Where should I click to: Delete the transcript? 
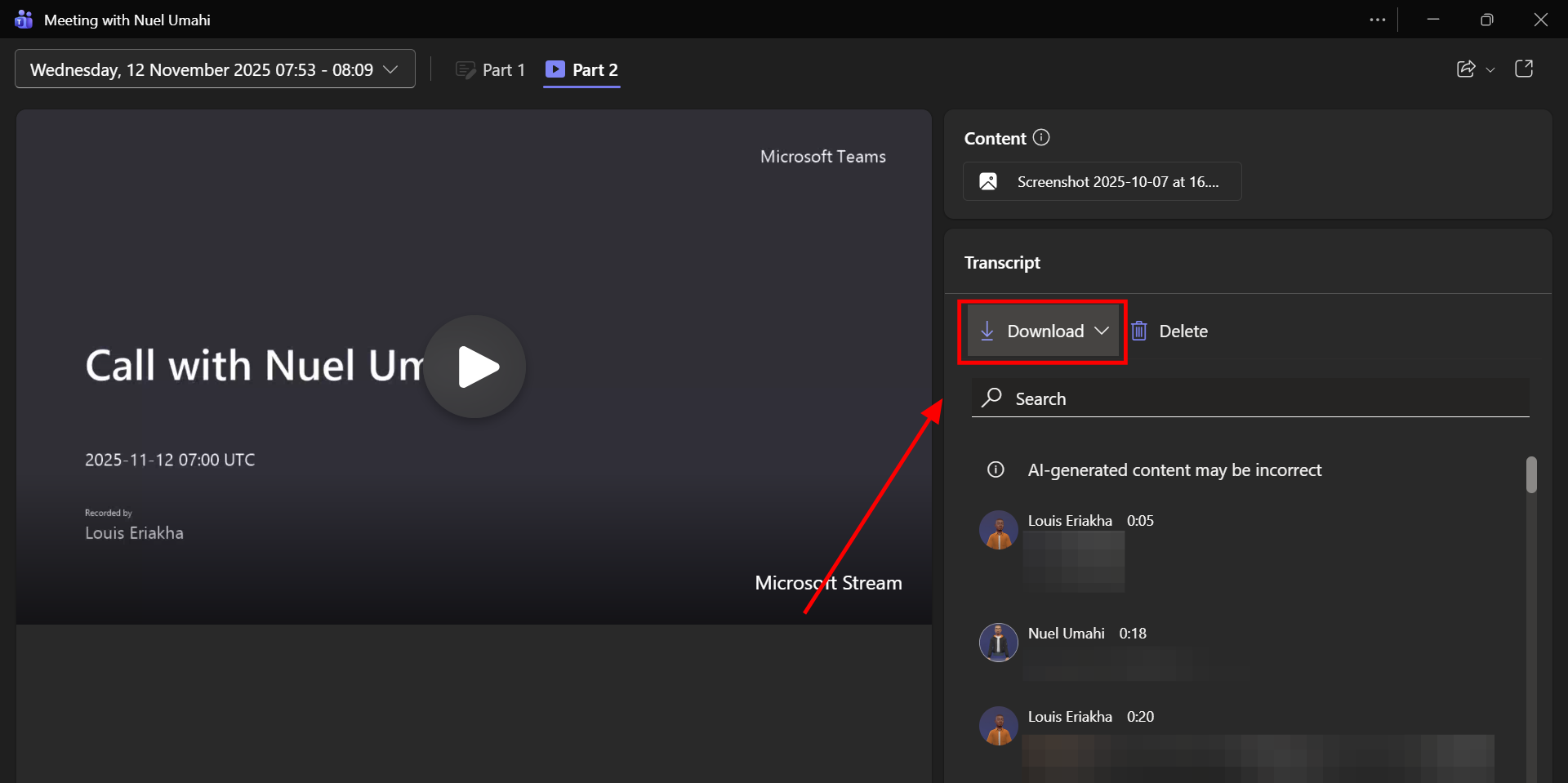coord(1169,331)
